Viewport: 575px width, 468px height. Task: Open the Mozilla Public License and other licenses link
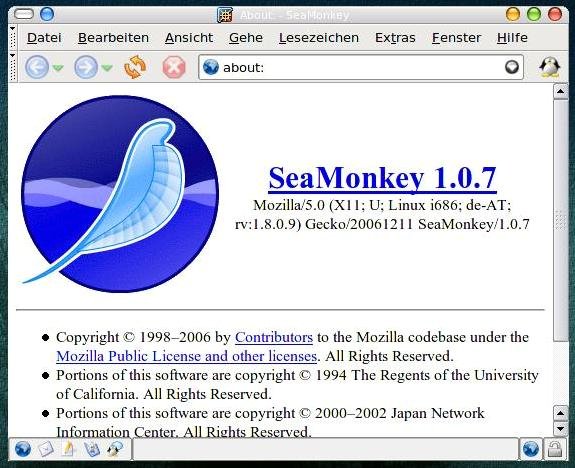pyautogui.click(x=187, y=356)
